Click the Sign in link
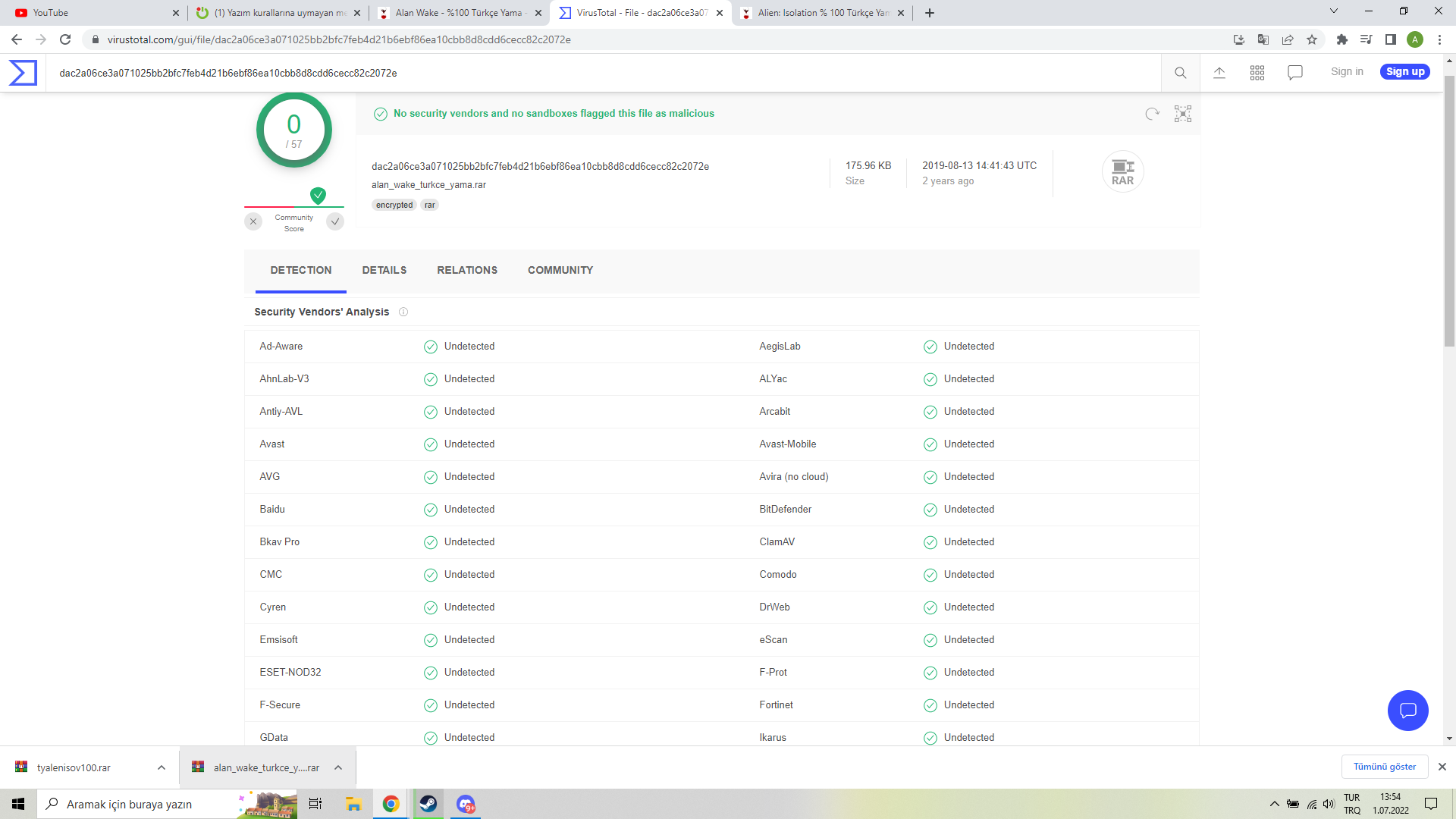This screenshot has height=819, width=1456. [1347, 71]
